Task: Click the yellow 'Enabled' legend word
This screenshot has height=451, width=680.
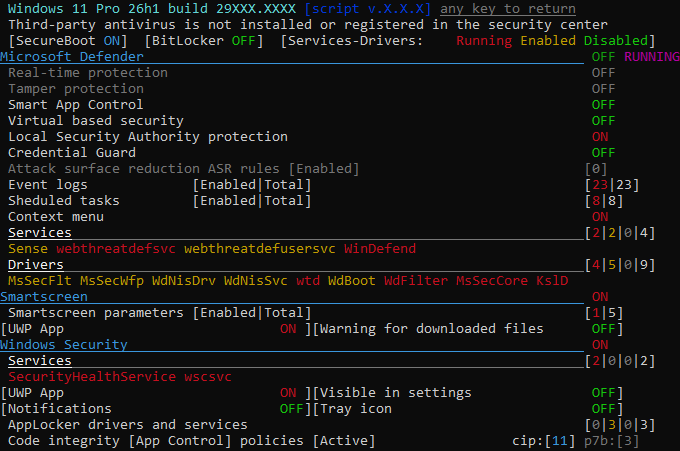Action: point(548,41)
